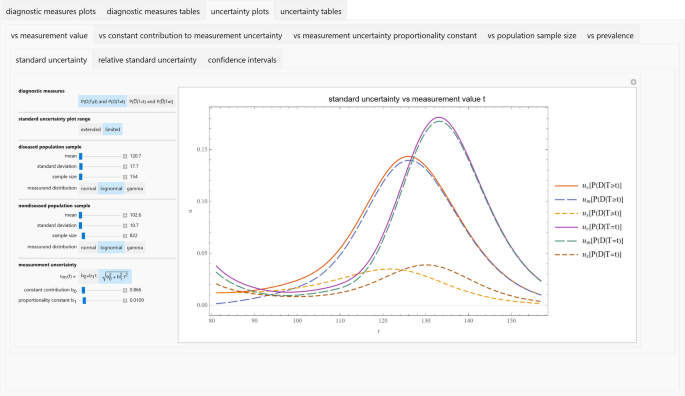Image resolution: width=685 pixels, height=396 pixels.
Task: Set plot range to limited
Action: point(113,129)
